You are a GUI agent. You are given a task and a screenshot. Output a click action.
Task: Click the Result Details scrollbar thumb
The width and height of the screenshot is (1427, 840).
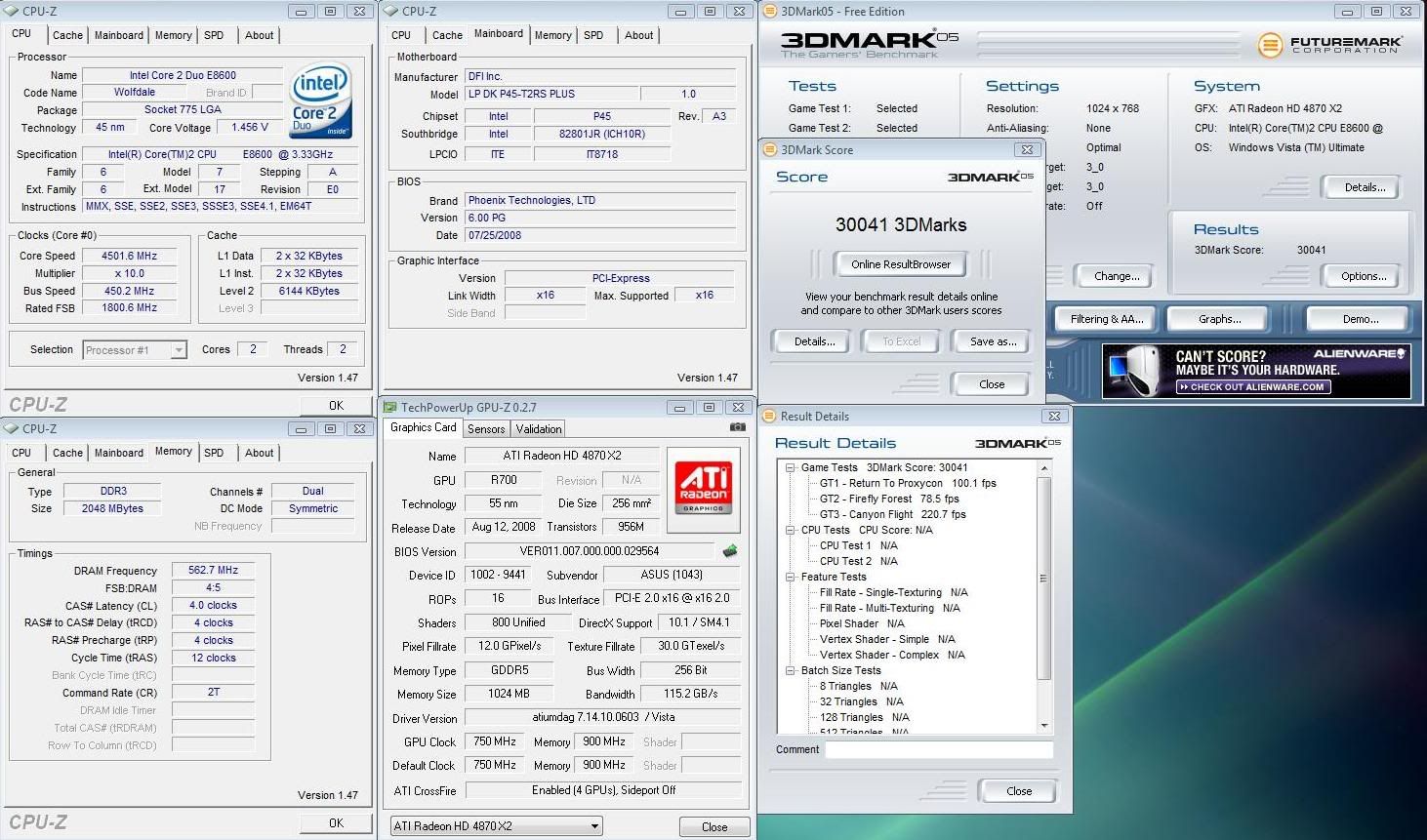coord(1044,579)
